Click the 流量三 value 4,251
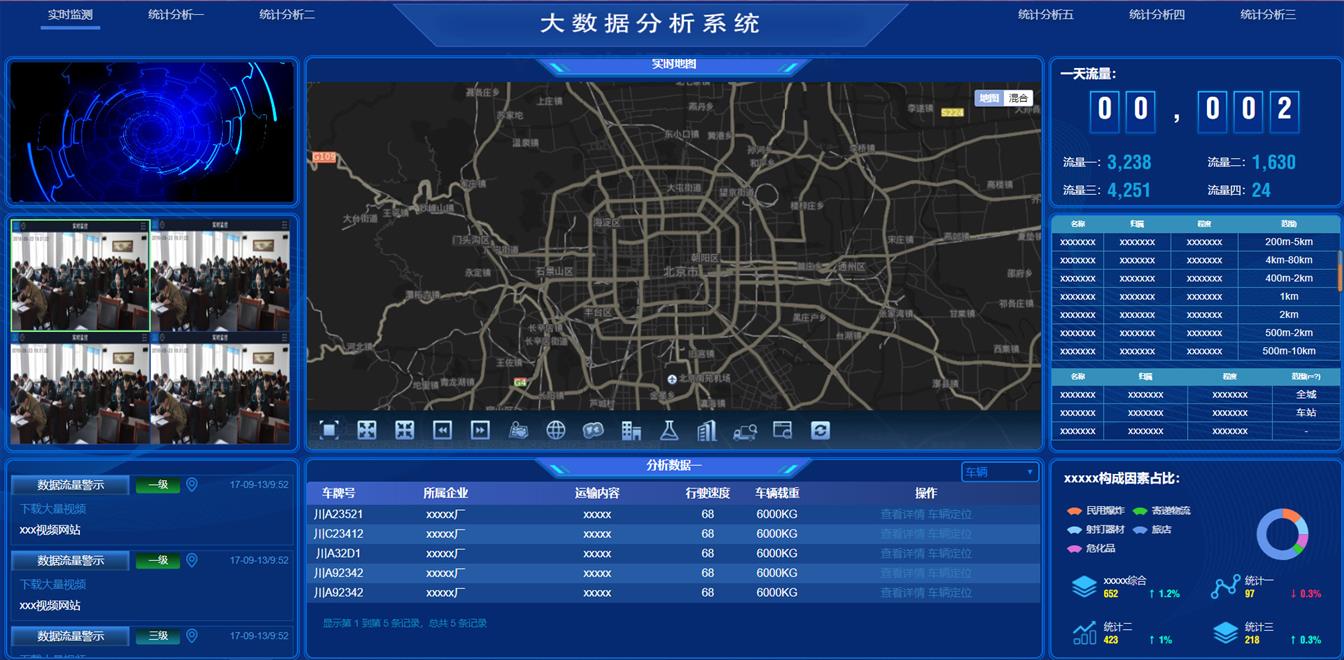The image size is (1344, 660). pos(1129,190)
